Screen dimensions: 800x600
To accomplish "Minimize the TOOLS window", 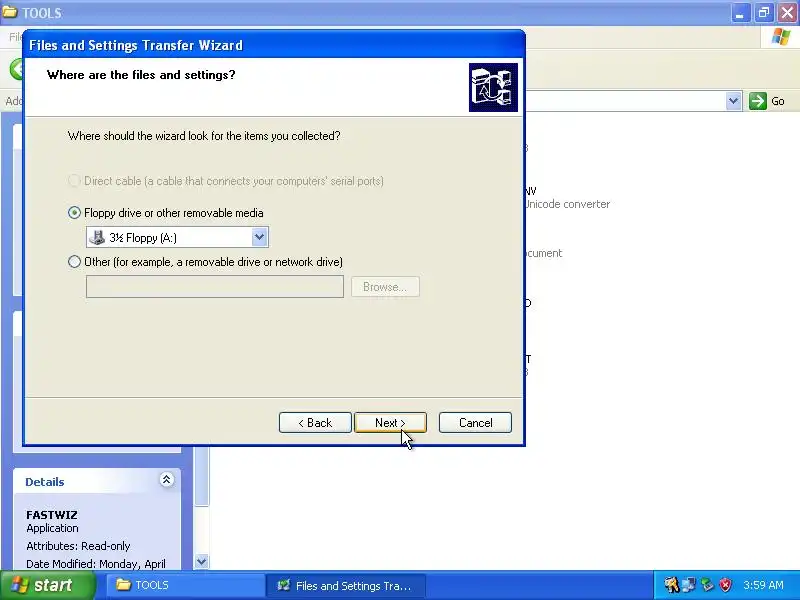I will point(740,12).
